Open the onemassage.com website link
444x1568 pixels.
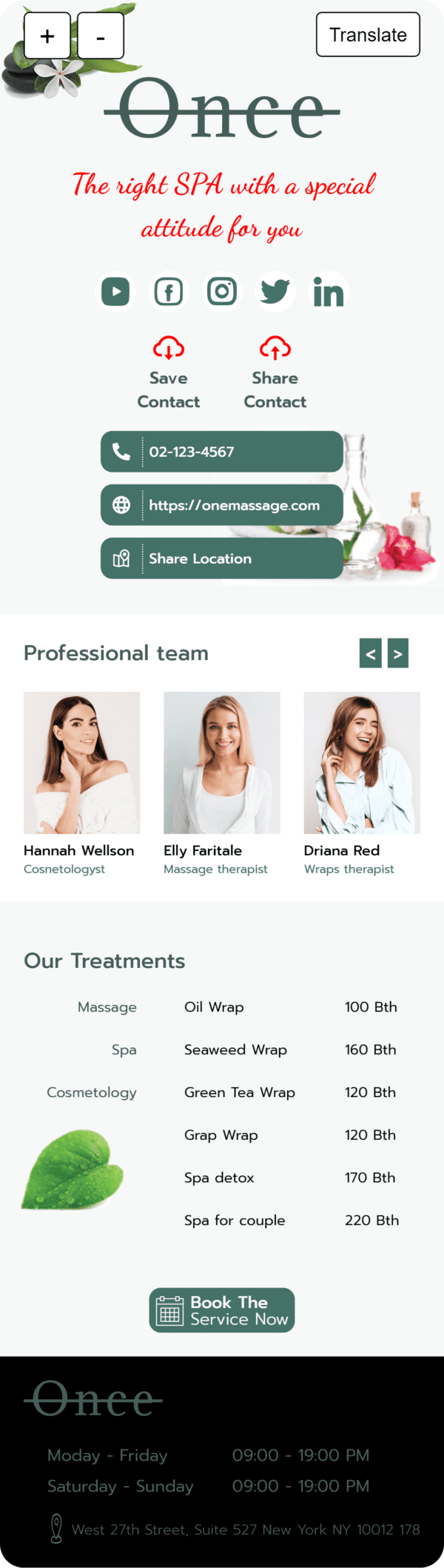point(222,505)
